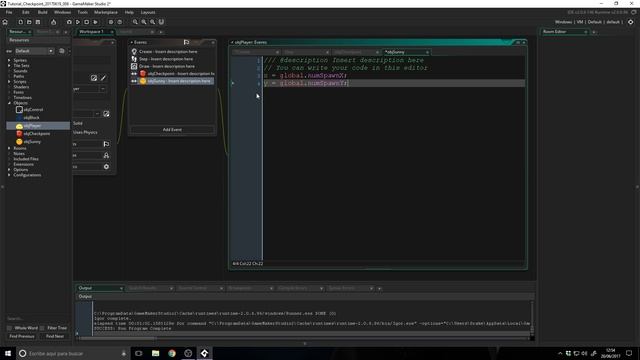
Task: Select the Create event row
Action: pos(173,51)
